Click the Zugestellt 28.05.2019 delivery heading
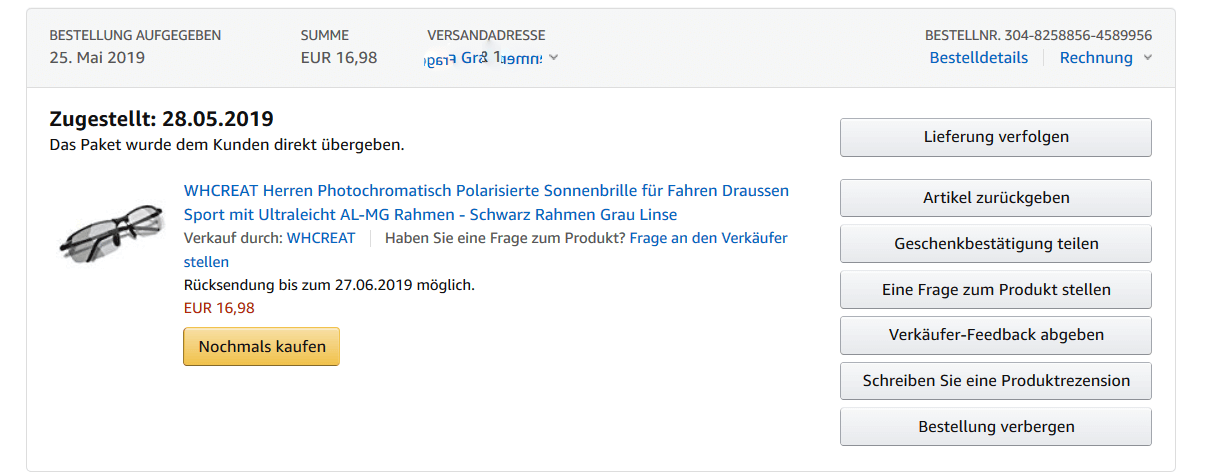1228x476 pixels. point(161,119)
